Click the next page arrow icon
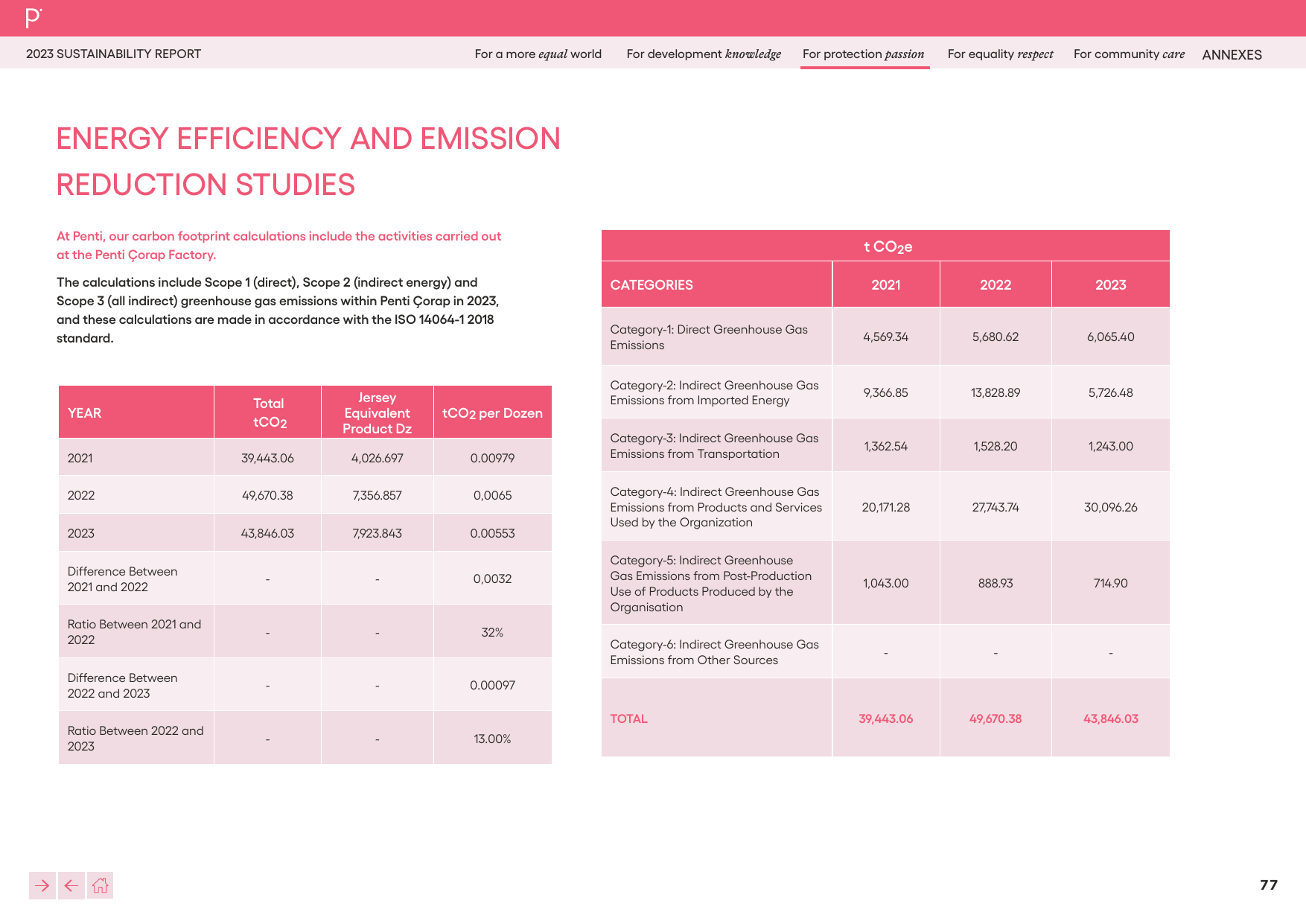The height and width of the screenshot is (924, 1306). click(x=42, y=885)
